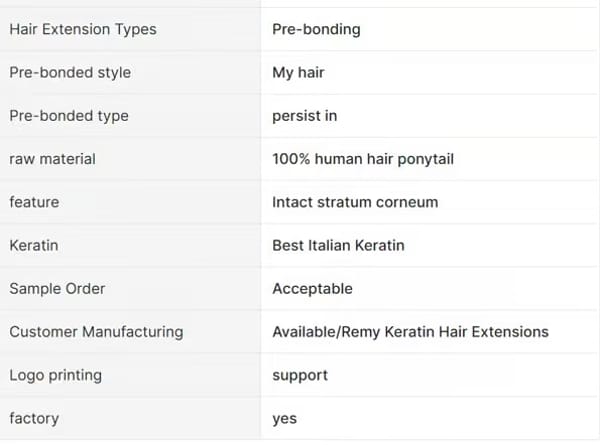
Task: Select the 'persist in' value
Action: point(304,116)
